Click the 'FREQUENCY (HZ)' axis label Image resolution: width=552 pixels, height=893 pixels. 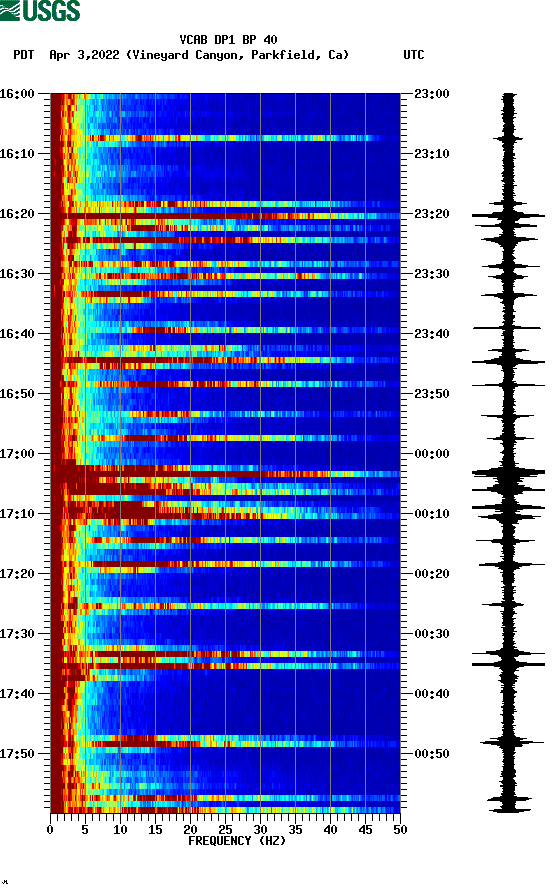point(237,841)
